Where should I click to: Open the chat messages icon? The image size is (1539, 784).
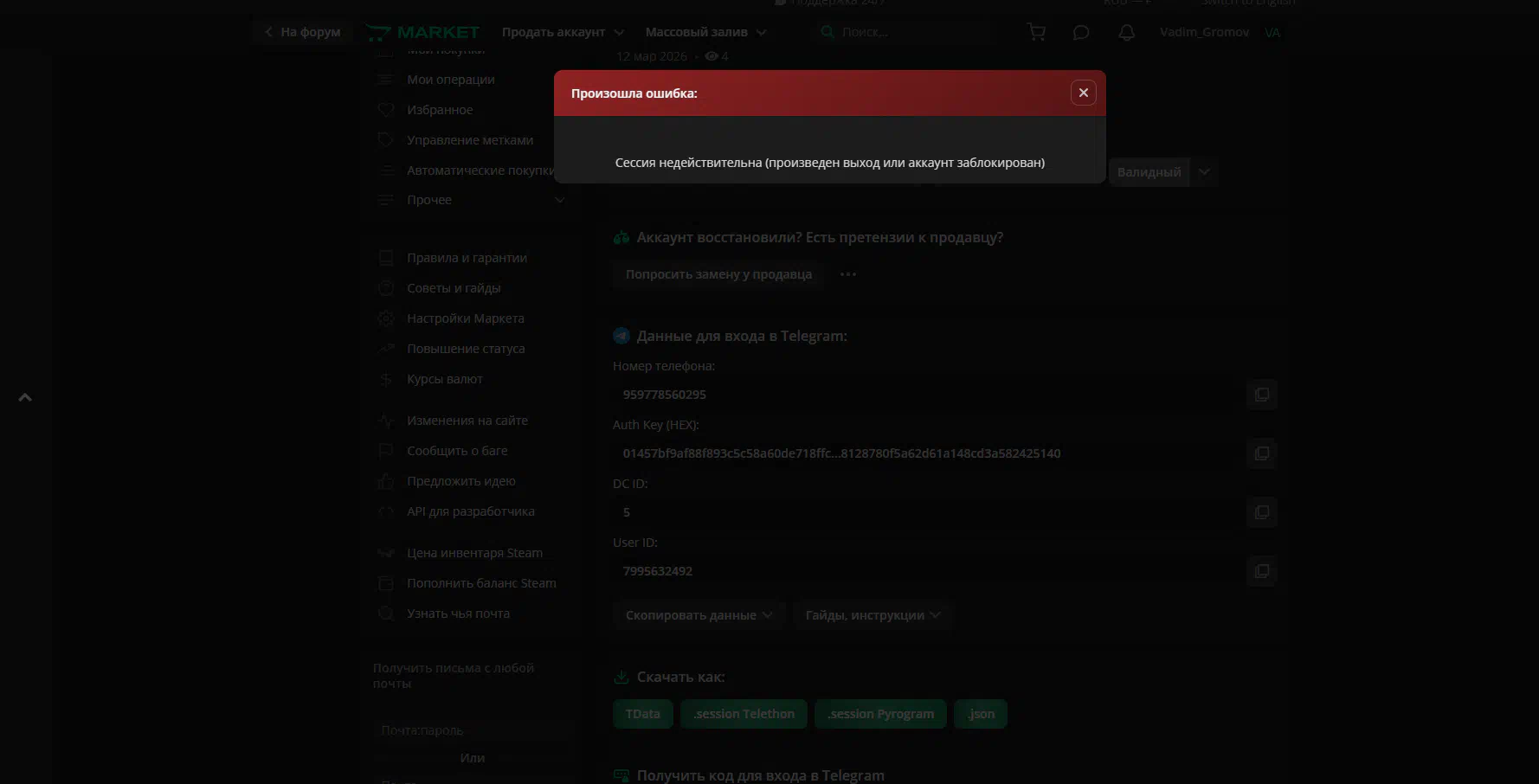tap(1081, 32)
